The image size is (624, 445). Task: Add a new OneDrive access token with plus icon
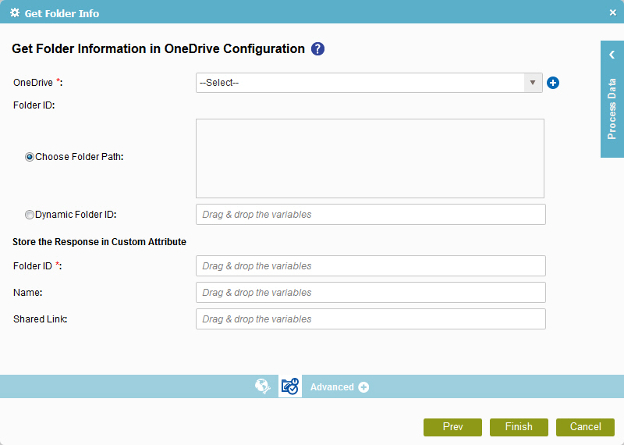553,83
